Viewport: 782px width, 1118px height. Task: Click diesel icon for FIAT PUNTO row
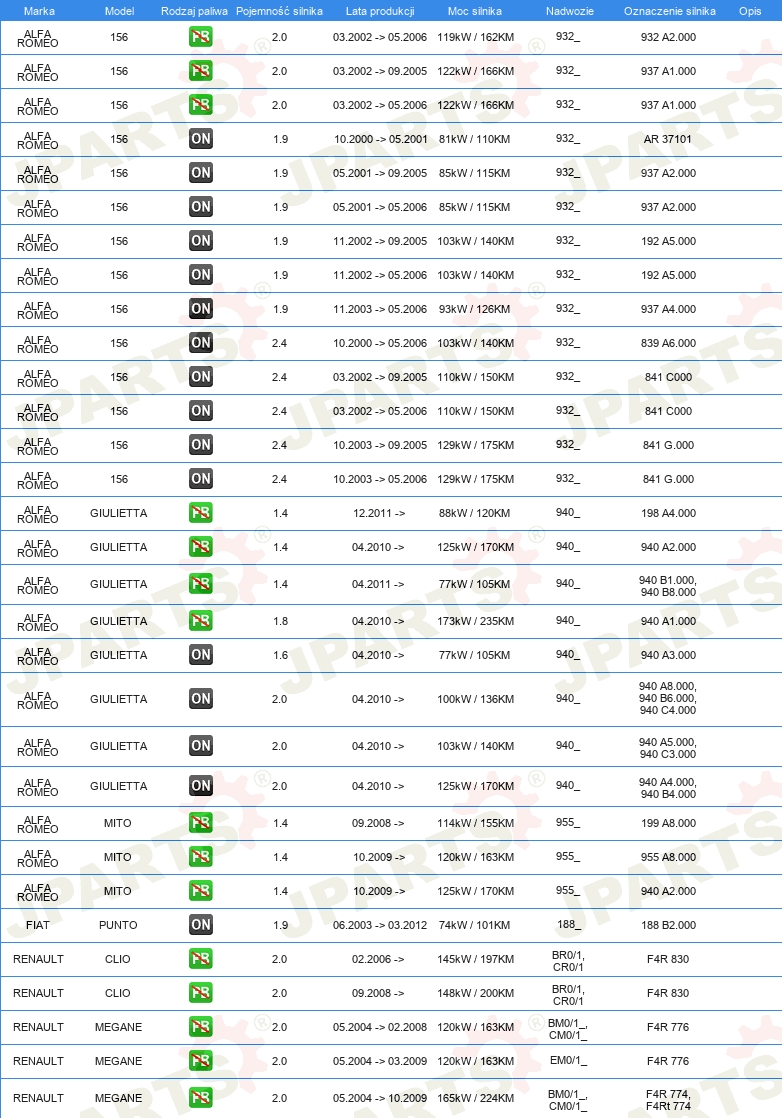point(201,925)
